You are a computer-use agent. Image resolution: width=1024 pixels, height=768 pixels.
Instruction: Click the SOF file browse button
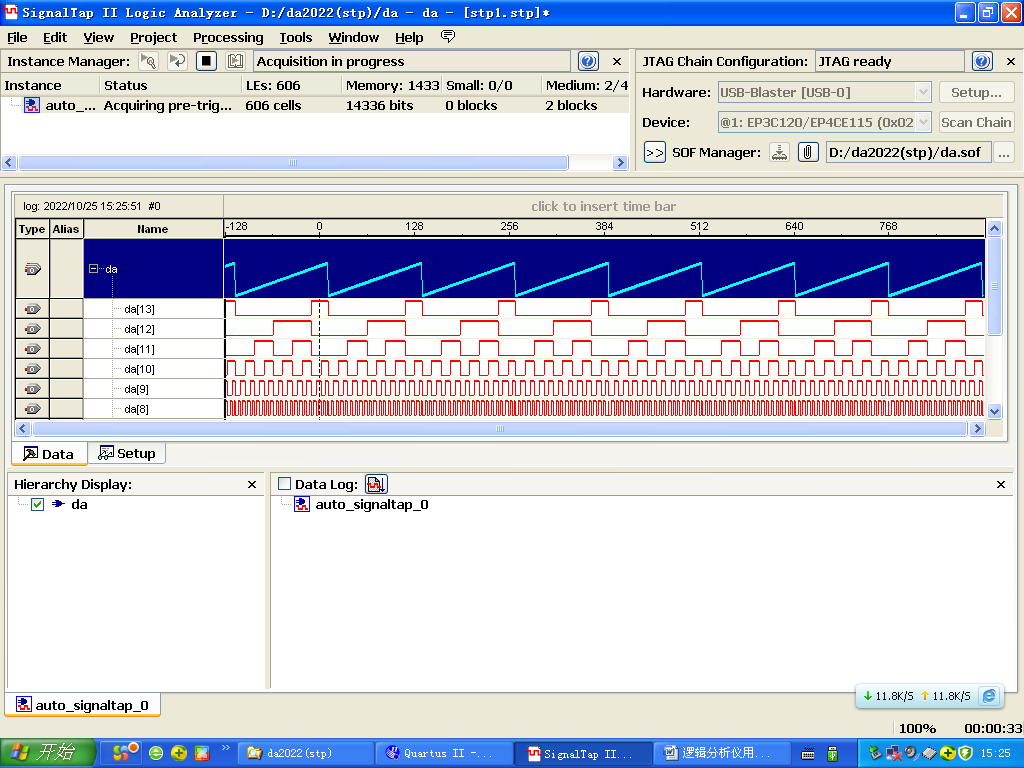(1004, 152)
